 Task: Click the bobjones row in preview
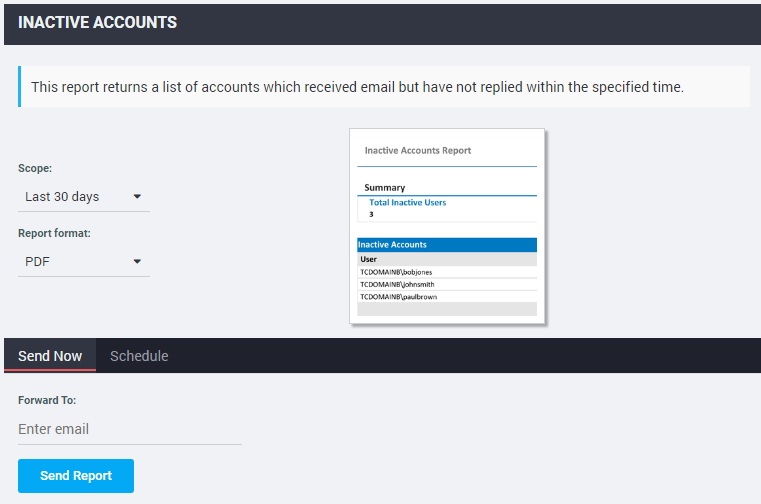pos(447,272)
